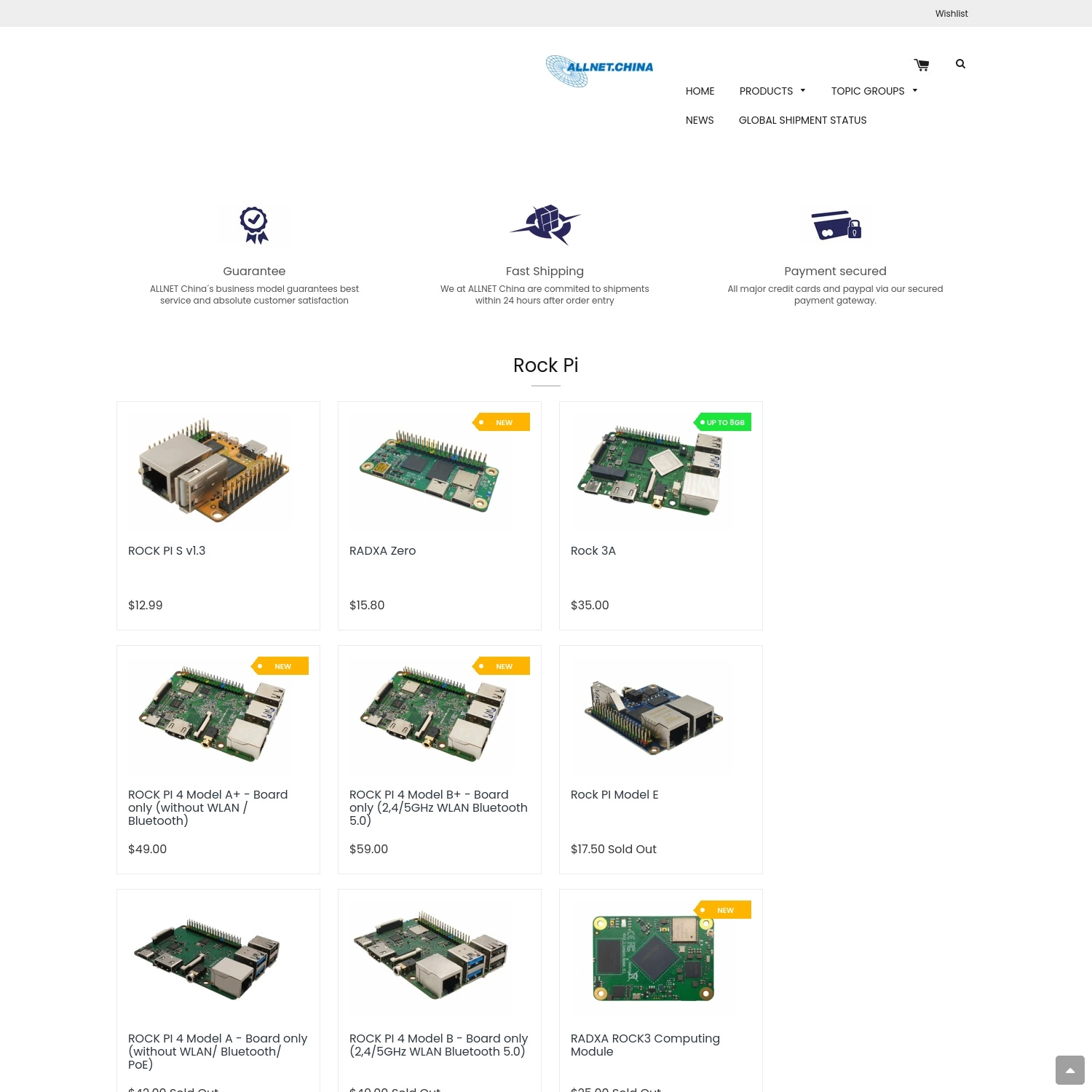1092x1092 pixels.
Task: Click the $59.00 price text
Action: click(369, 849)
